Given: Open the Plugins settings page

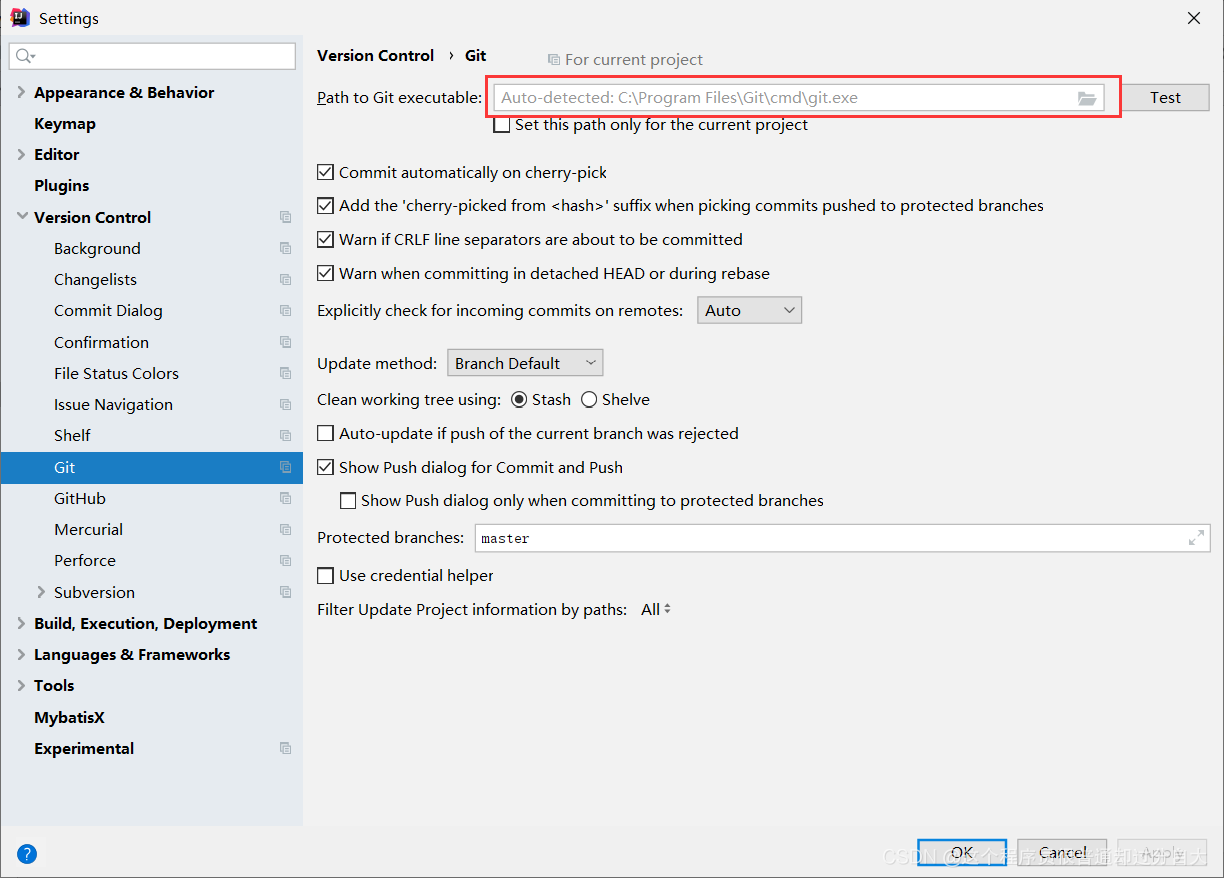Looking at the screenshot, I should 62,185.
